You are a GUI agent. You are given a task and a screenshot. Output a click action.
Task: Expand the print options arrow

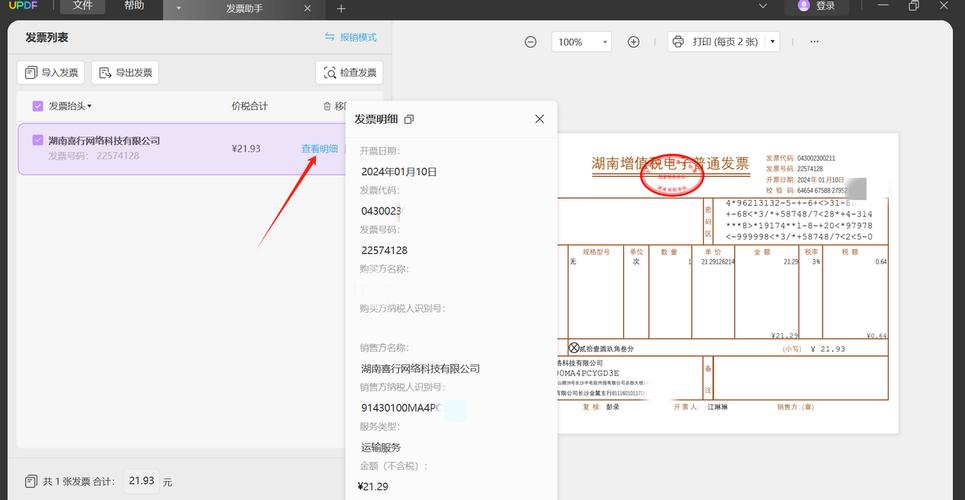click(773, 42)
